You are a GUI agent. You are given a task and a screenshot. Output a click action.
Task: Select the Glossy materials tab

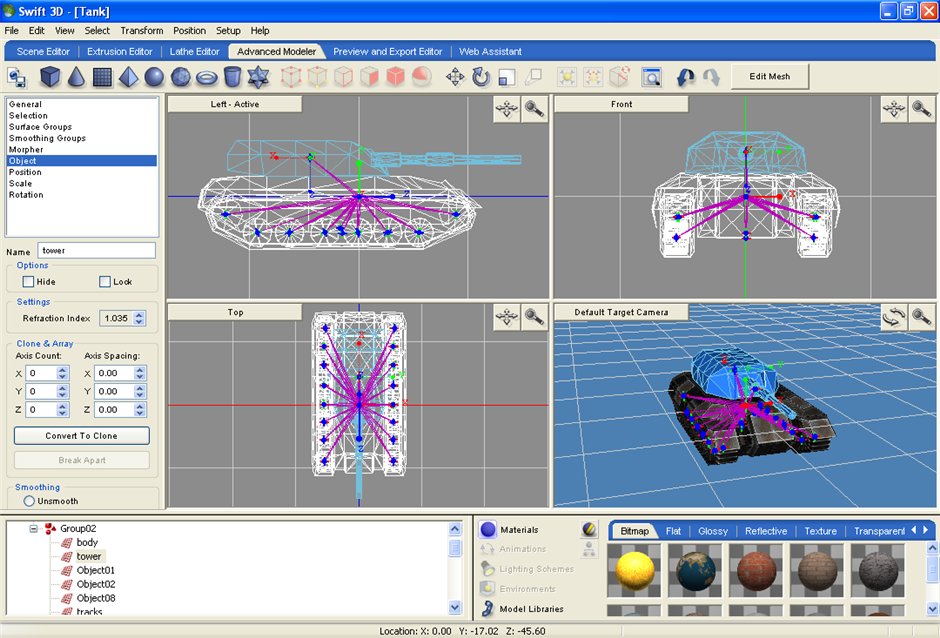(713, 531)
